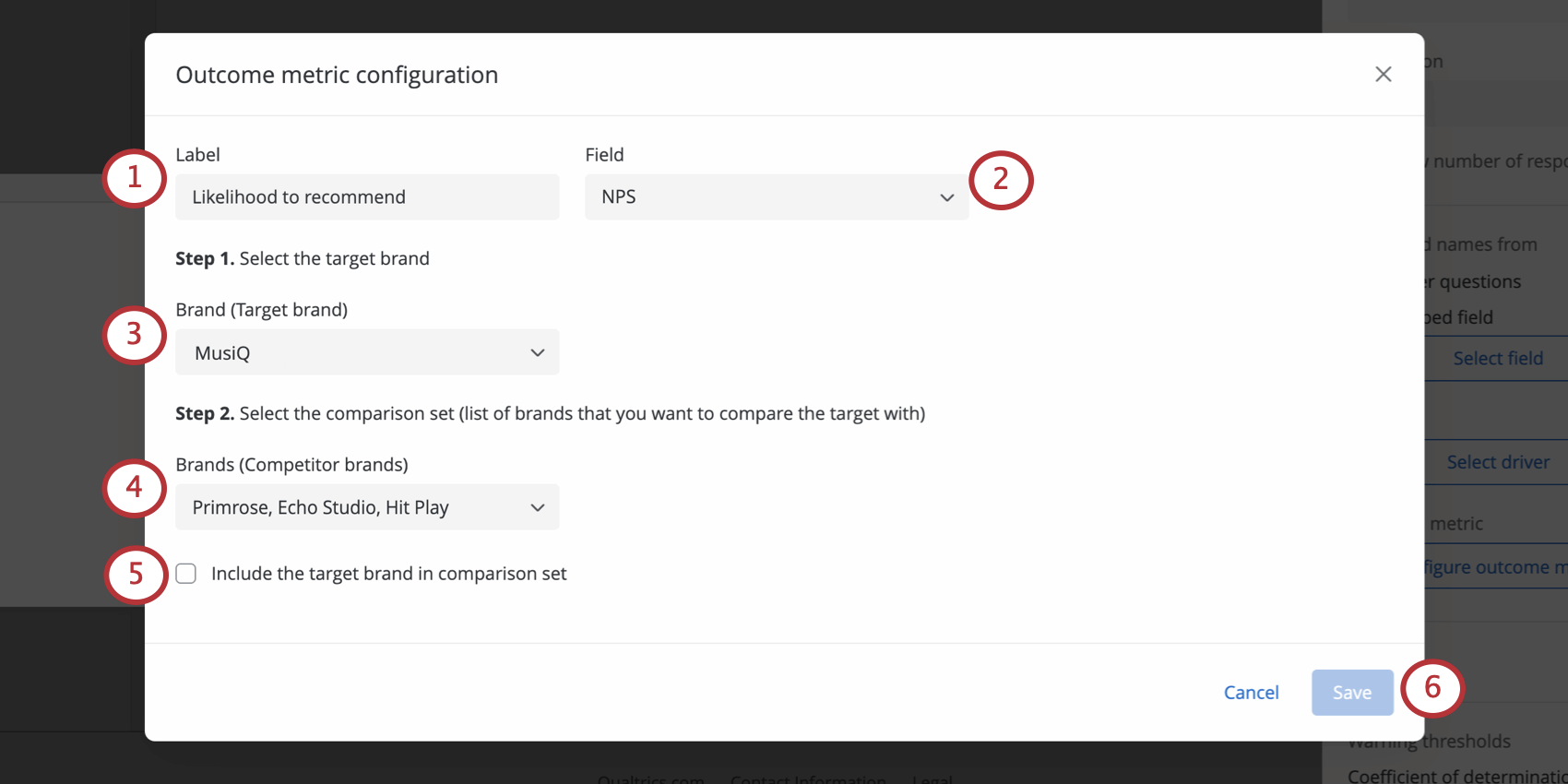
Task: Click the red callout marker number 4
Action: 135,487
